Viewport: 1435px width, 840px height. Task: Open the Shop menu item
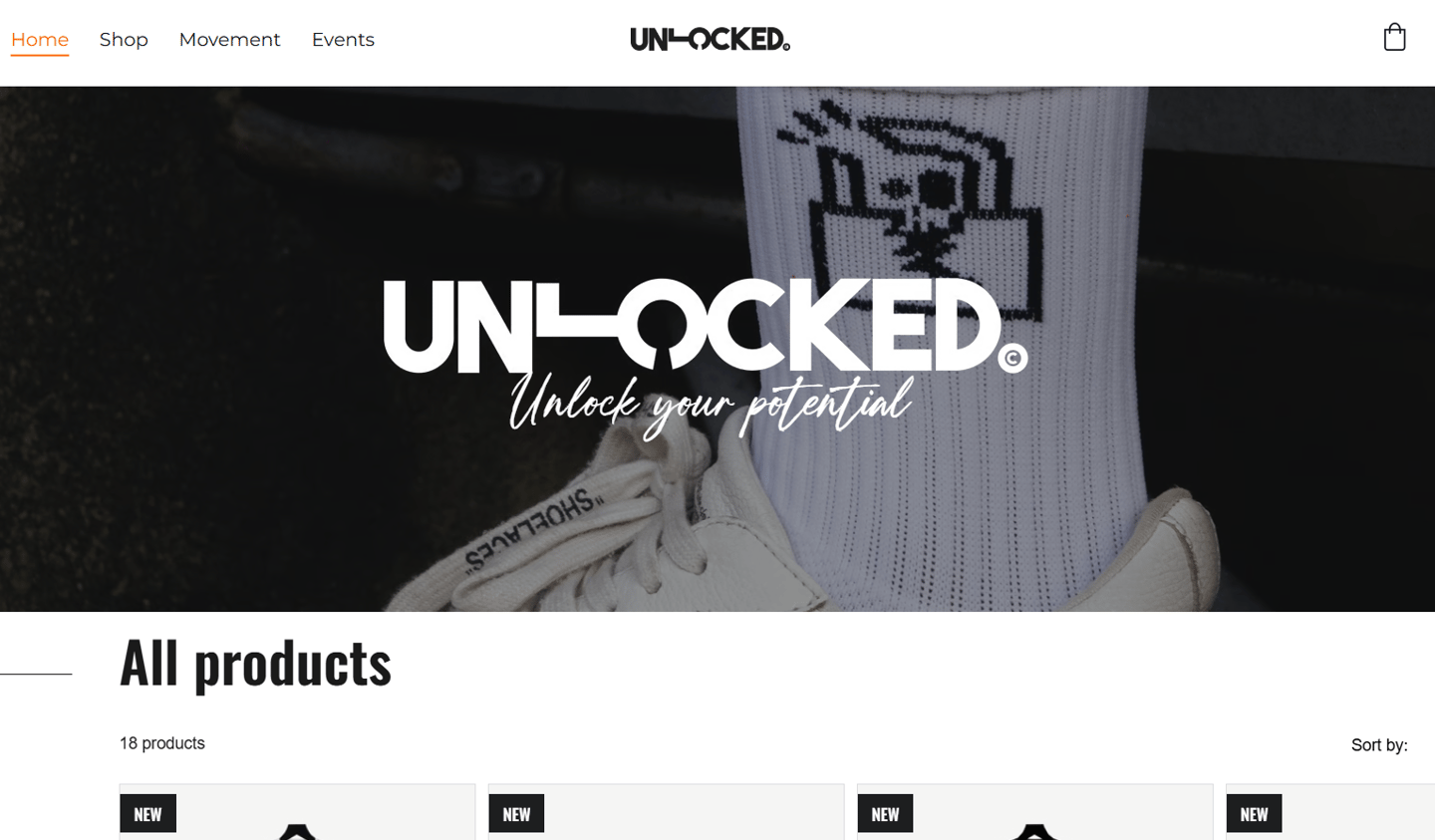click(x=124, y=40)
